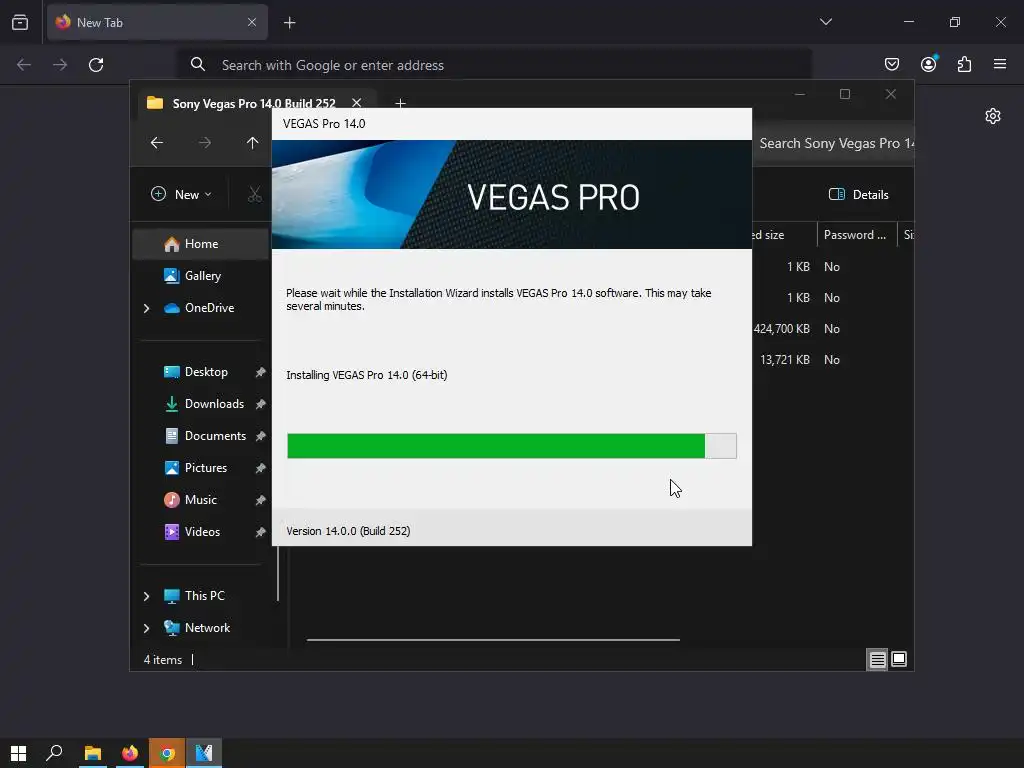Open the Firefox application menu
This screenshot has height=768, width=1024.
(1000, 64)
